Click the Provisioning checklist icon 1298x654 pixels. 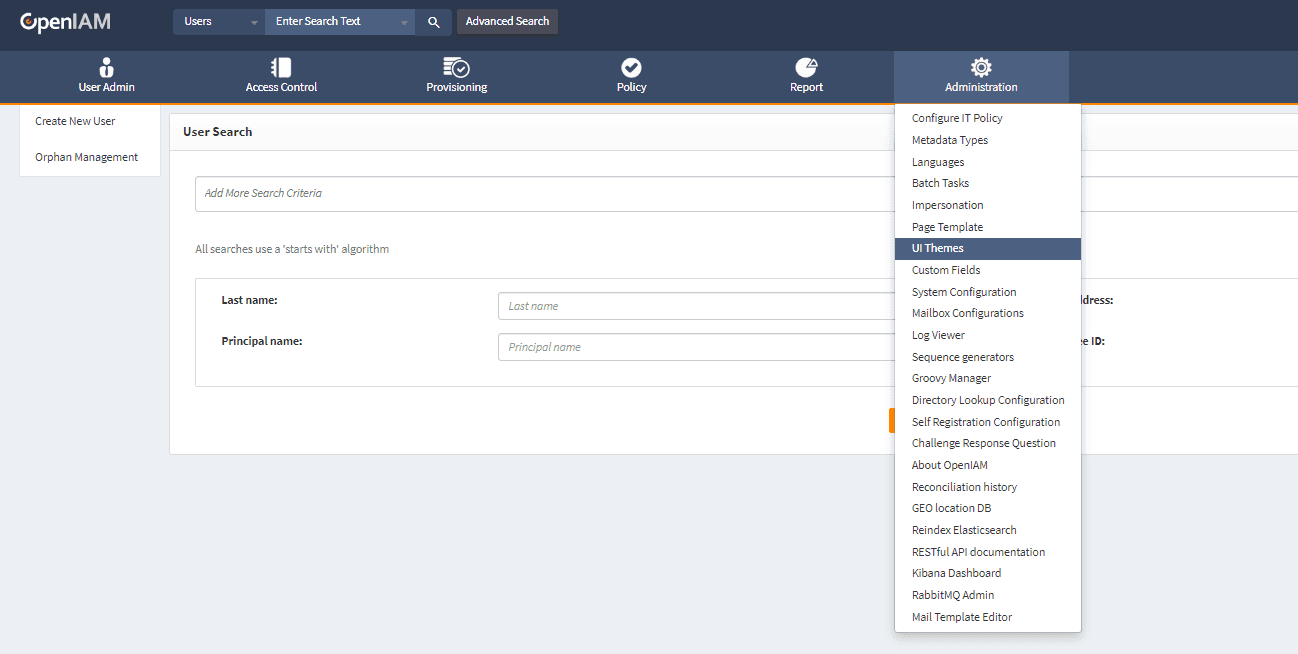coord(456,67)
